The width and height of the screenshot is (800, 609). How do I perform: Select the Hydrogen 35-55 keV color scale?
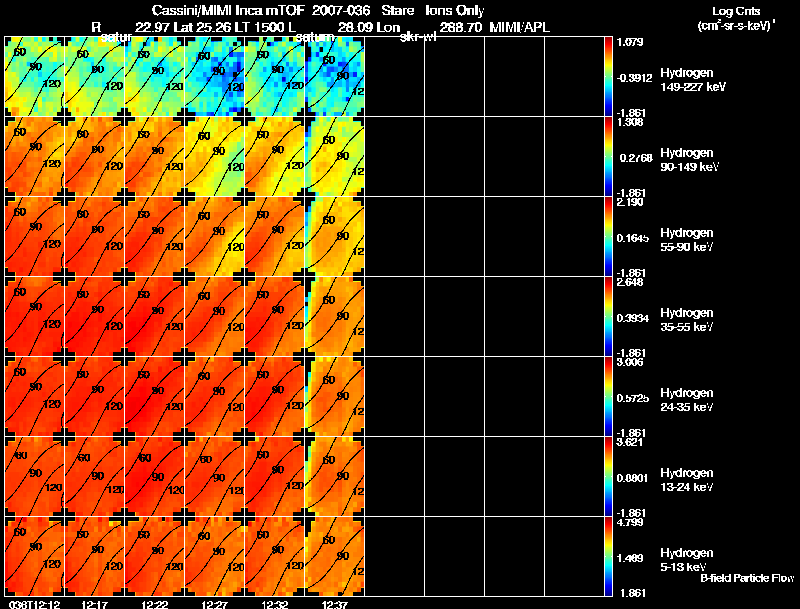click(608, 316)
